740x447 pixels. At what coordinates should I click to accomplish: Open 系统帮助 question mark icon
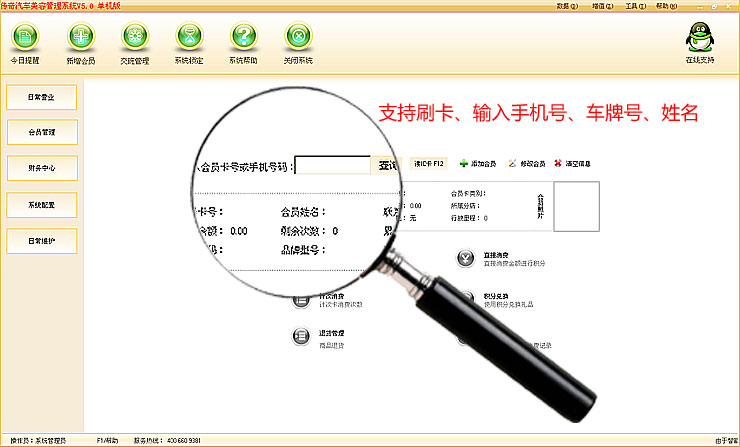click(x=244, y=36)
